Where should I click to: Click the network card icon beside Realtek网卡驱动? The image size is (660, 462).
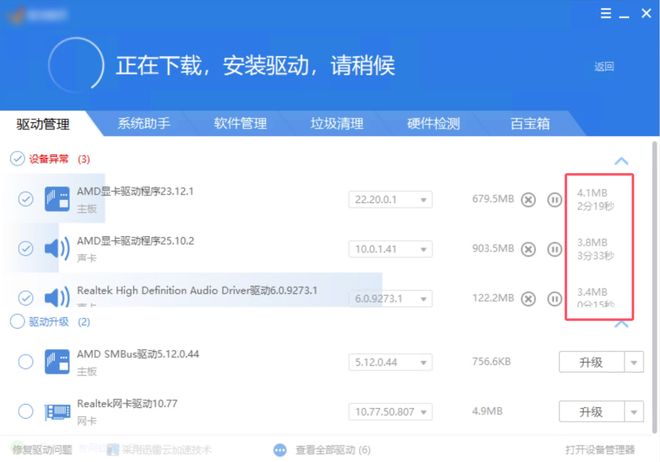(58, 412)
